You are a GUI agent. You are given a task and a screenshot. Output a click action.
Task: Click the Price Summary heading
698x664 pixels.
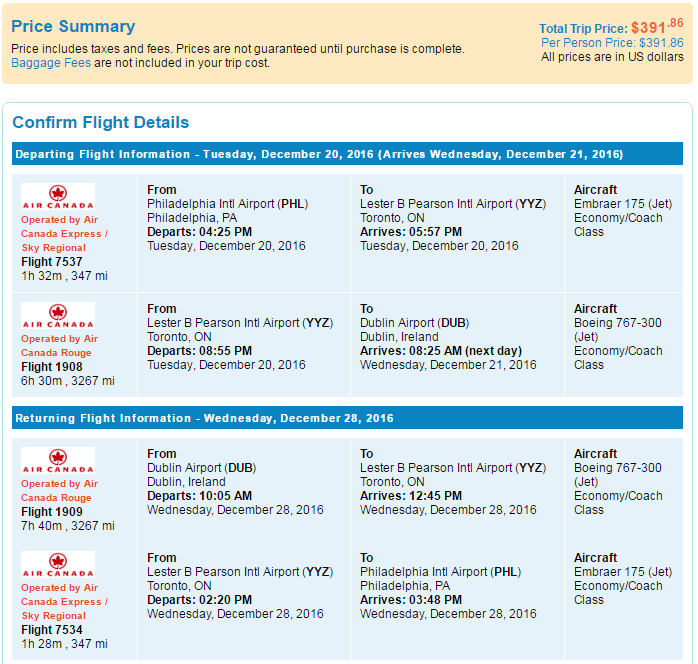point(73,26)
